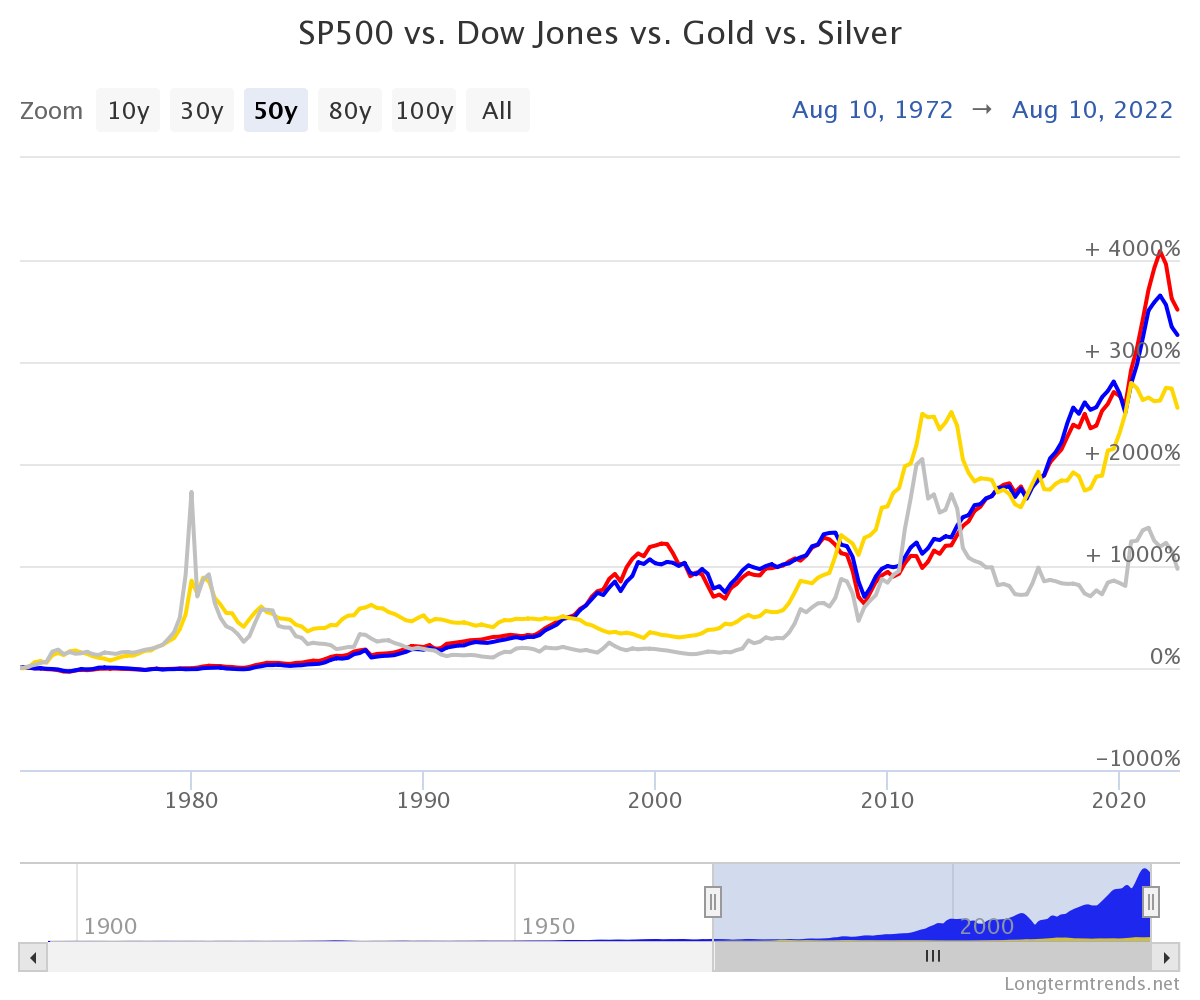Click the red line peak near 2022

[1159, 252]
